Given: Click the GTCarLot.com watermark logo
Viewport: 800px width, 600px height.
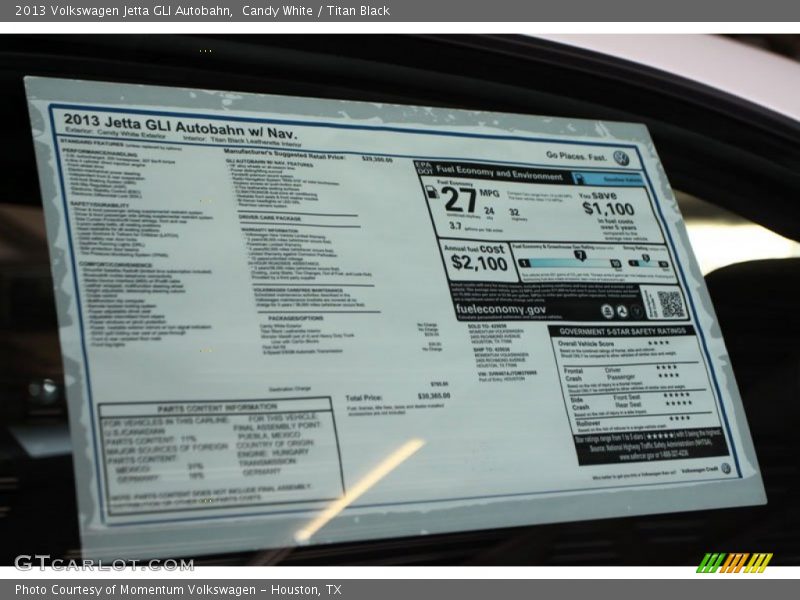Looking at the screenshot, I should tap(103, 563).
